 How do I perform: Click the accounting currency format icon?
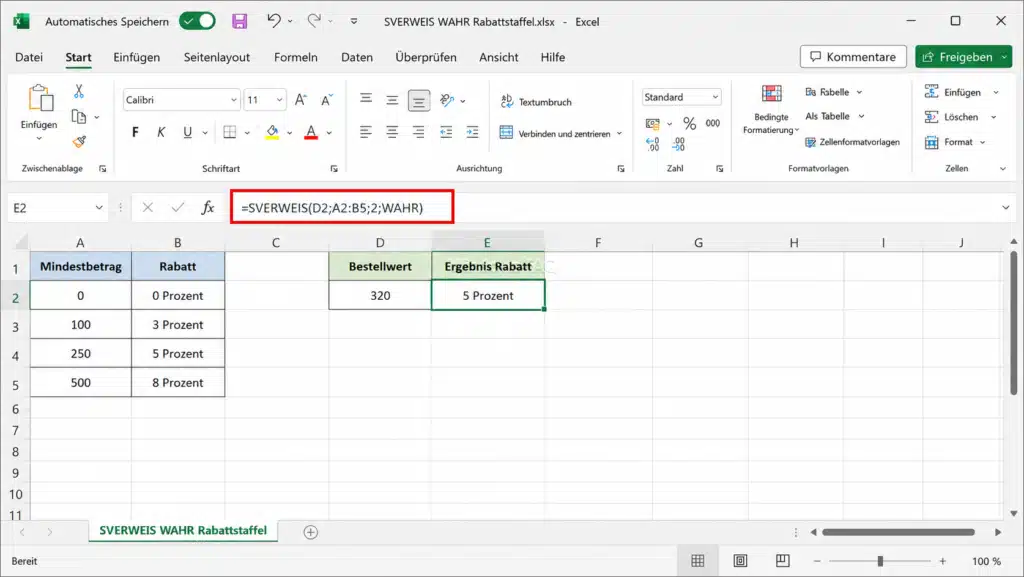point(652,123)
